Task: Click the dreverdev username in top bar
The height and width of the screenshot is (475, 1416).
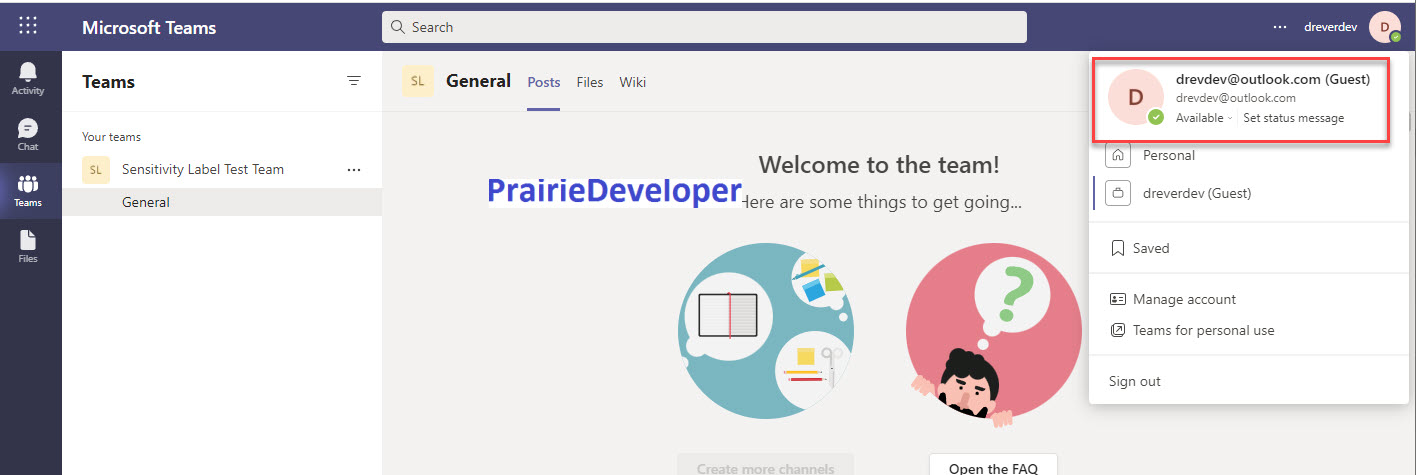Action: (x=1330, y=27)
